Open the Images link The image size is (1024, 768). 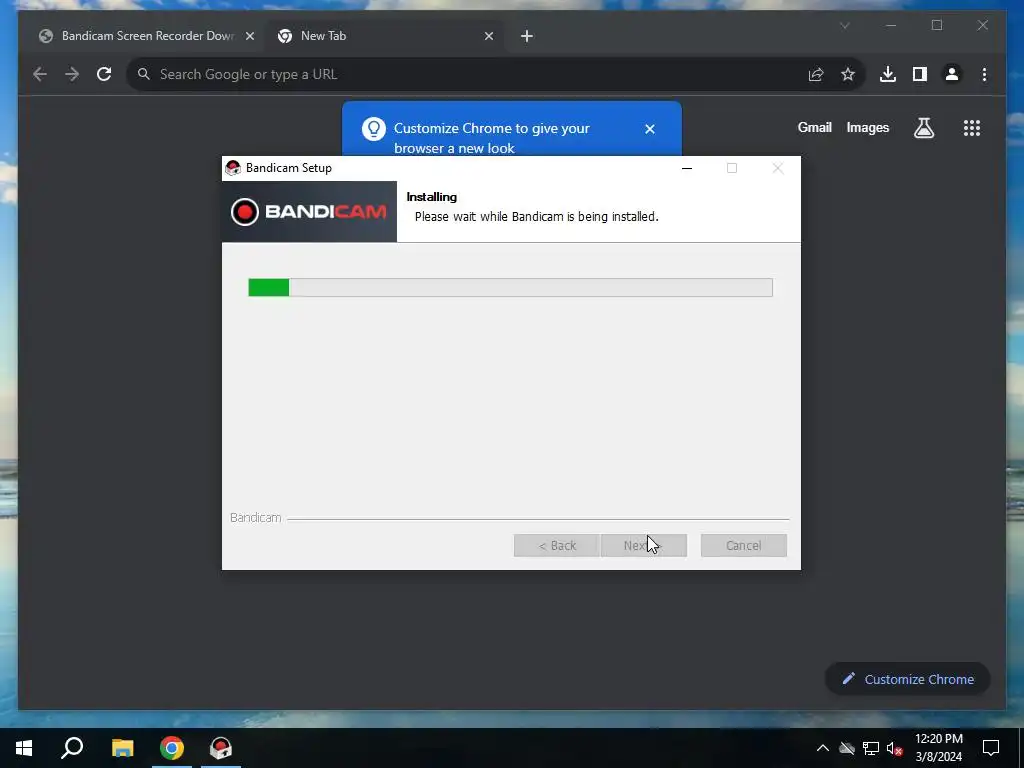tap(867, 127)
